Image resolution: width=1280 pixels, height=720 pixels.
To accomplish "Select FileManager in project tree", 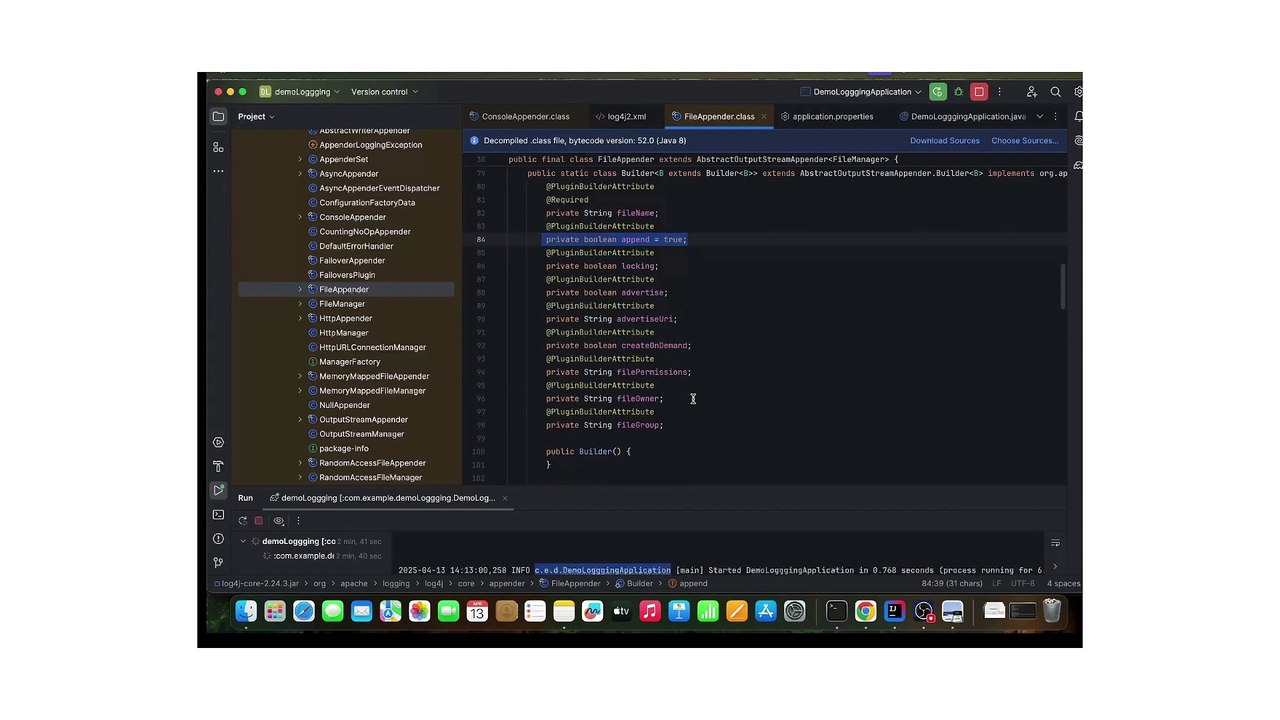I will [x=341, y=304].
